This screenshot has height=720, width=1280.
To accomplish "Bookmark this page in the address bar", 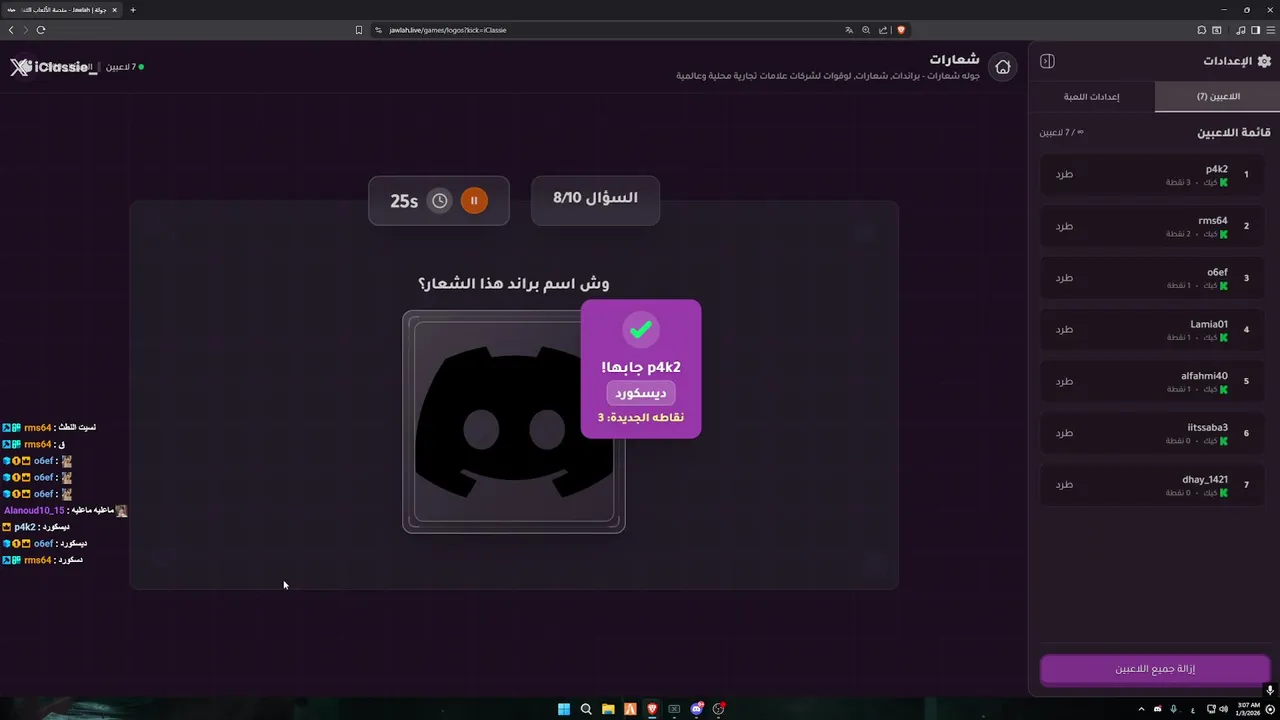I will coord(359,30).
